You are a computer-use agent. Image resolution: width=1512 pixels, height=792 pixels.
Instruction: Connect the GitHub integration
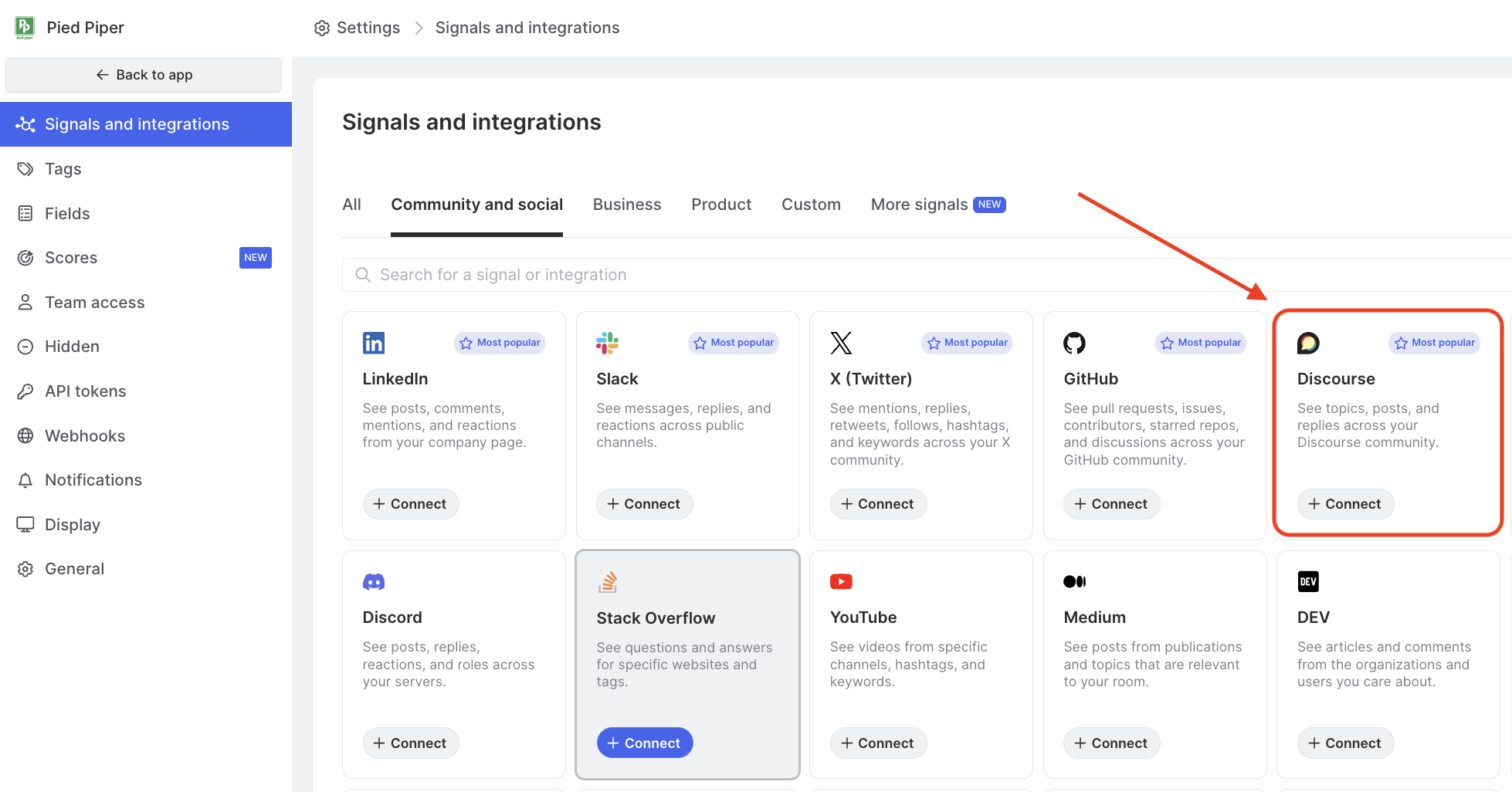tap(1111, 504)
